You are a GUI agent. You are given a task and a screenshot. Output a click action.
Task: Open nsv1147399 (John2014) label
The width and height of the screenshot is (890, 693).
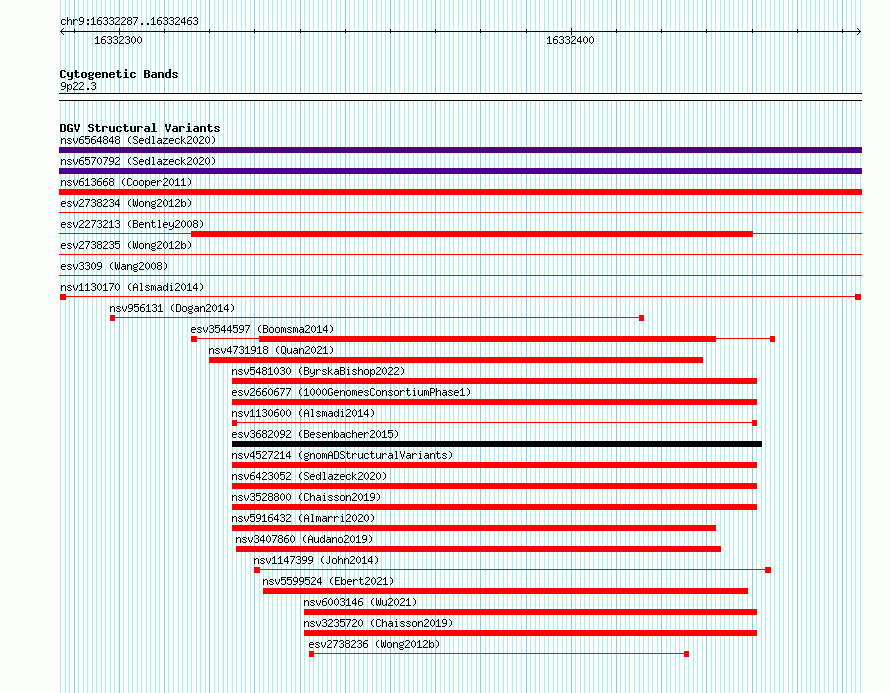pos(316,560)
